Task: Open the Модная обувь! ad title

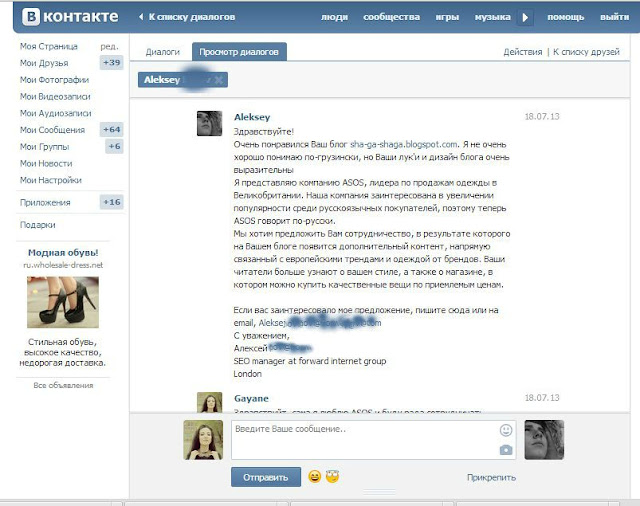Action: click(63, 253)
